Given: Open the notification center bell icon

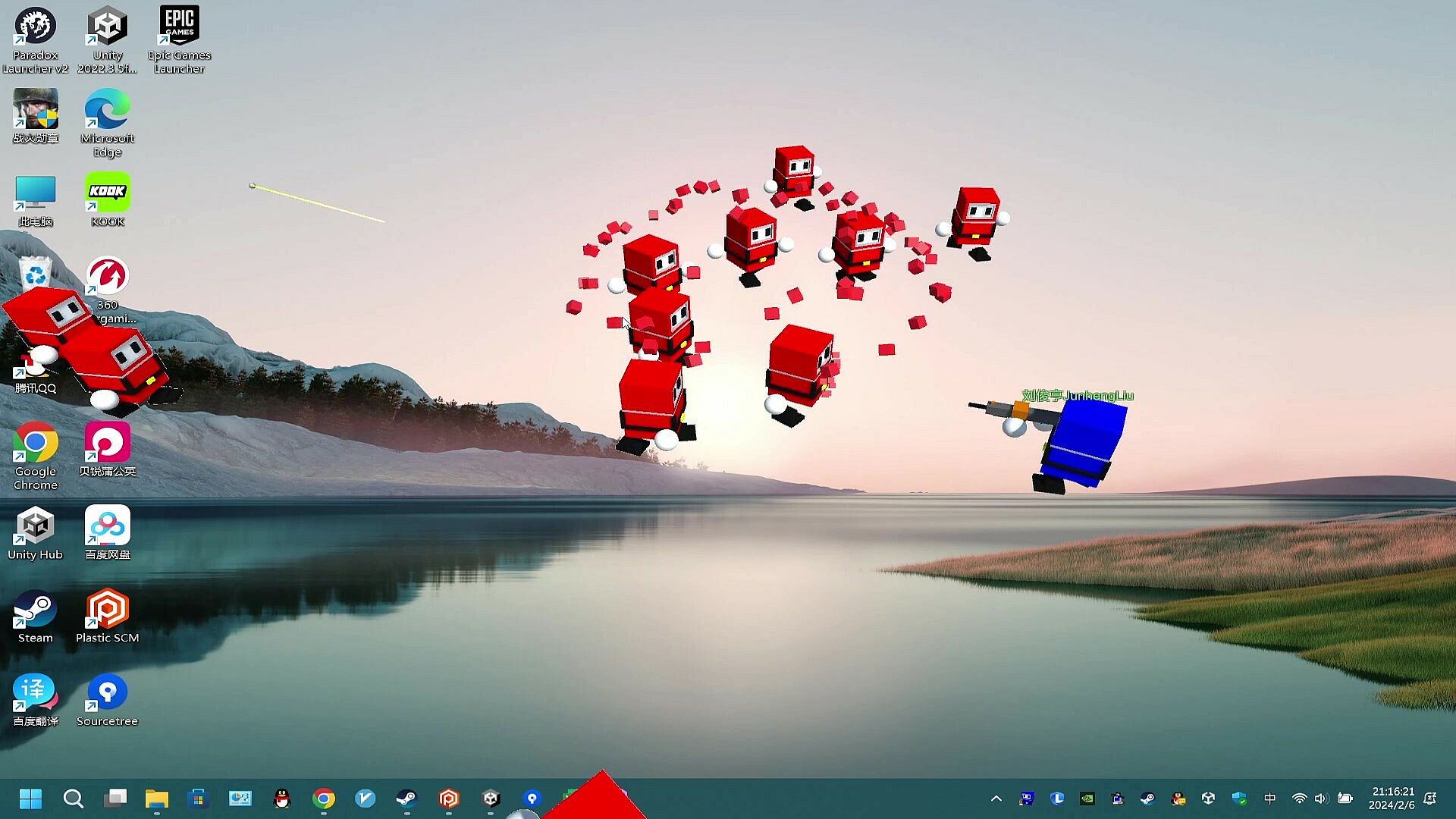Looking at the screenshot, I should [1430, 798].
